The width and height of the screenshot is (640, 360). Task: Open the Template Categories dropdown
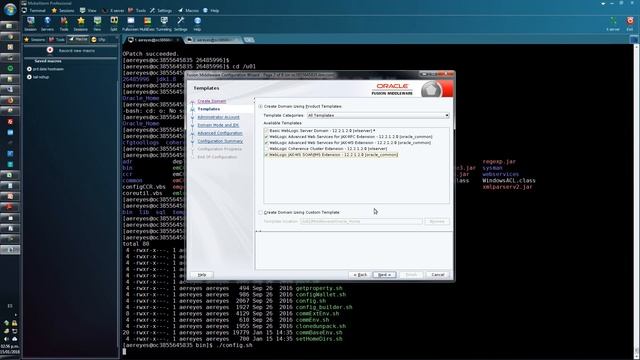[x=378, y=116]
